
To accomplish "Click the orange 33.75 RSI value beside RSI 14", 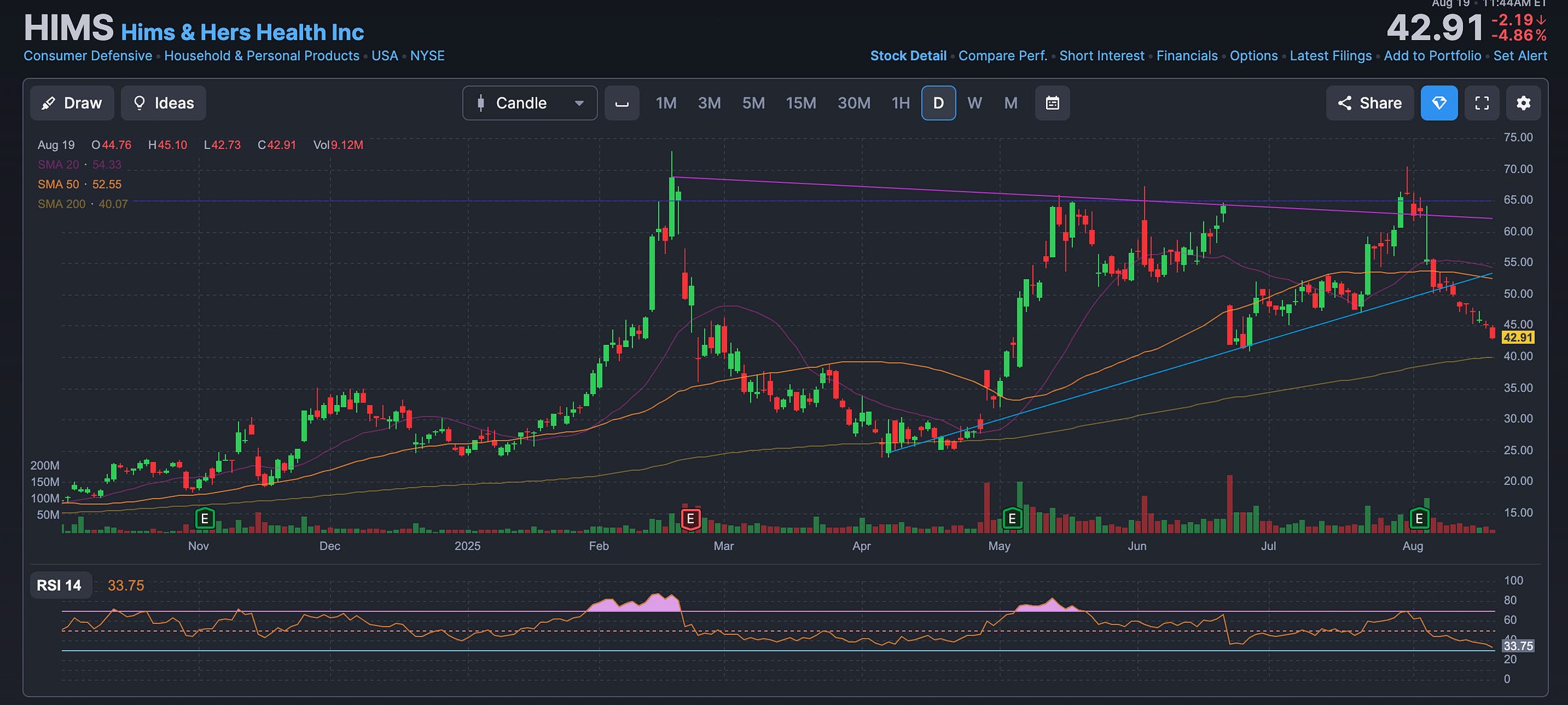I will [x=125, y=585].
